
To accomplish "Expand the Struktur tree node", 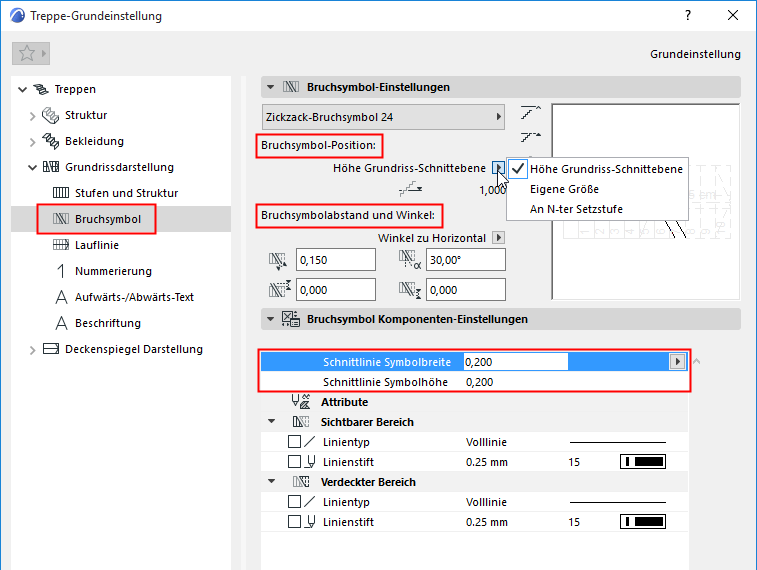I will [x=32, y=116].
